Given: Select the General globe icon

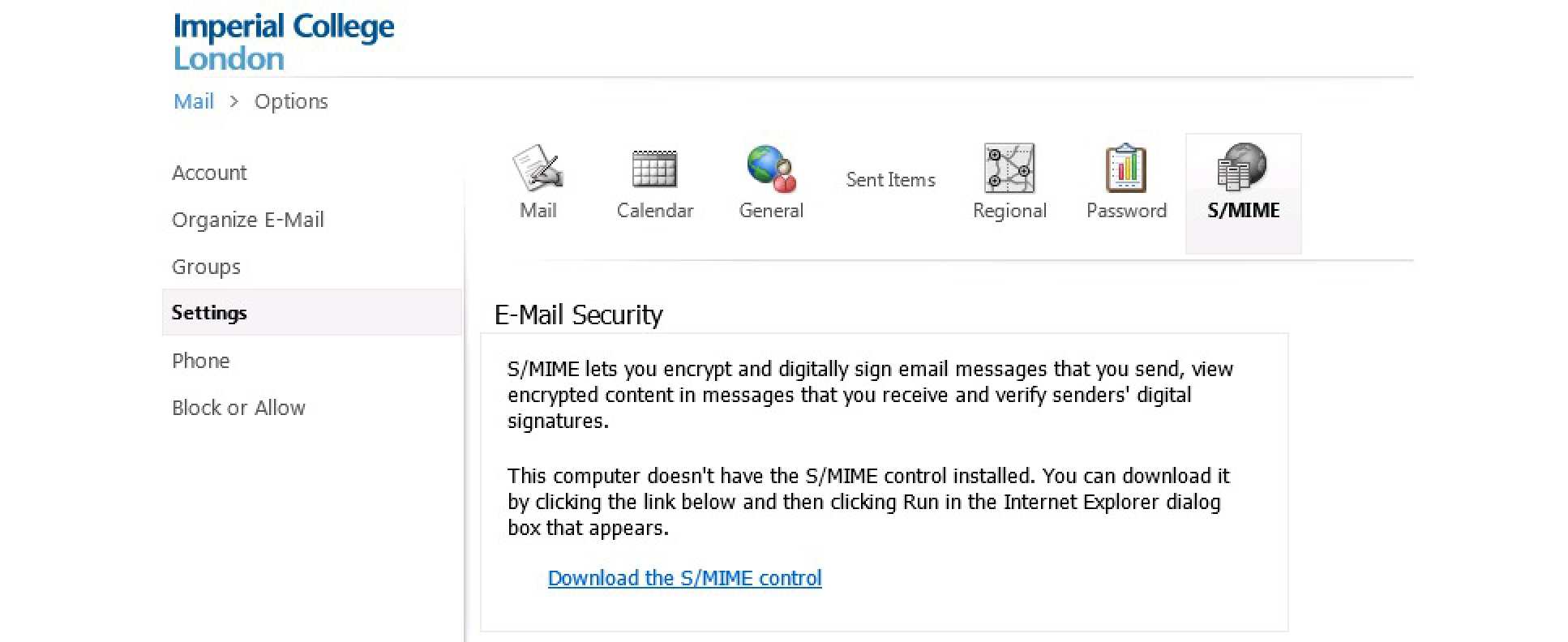Looking at the screenshot, I should (771, 169).
